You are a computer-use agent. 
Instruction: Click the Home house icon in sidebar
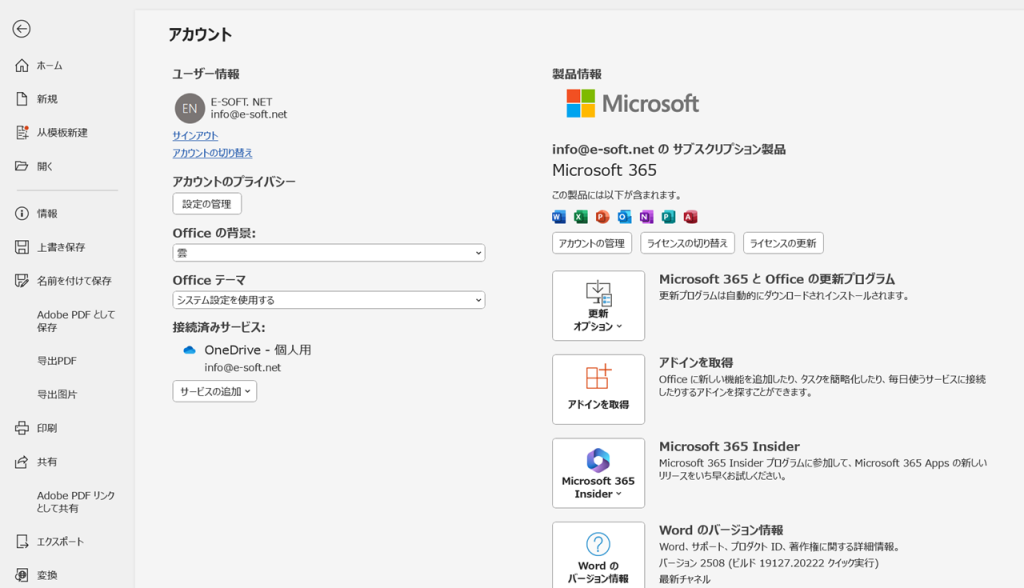coord(22,65)
